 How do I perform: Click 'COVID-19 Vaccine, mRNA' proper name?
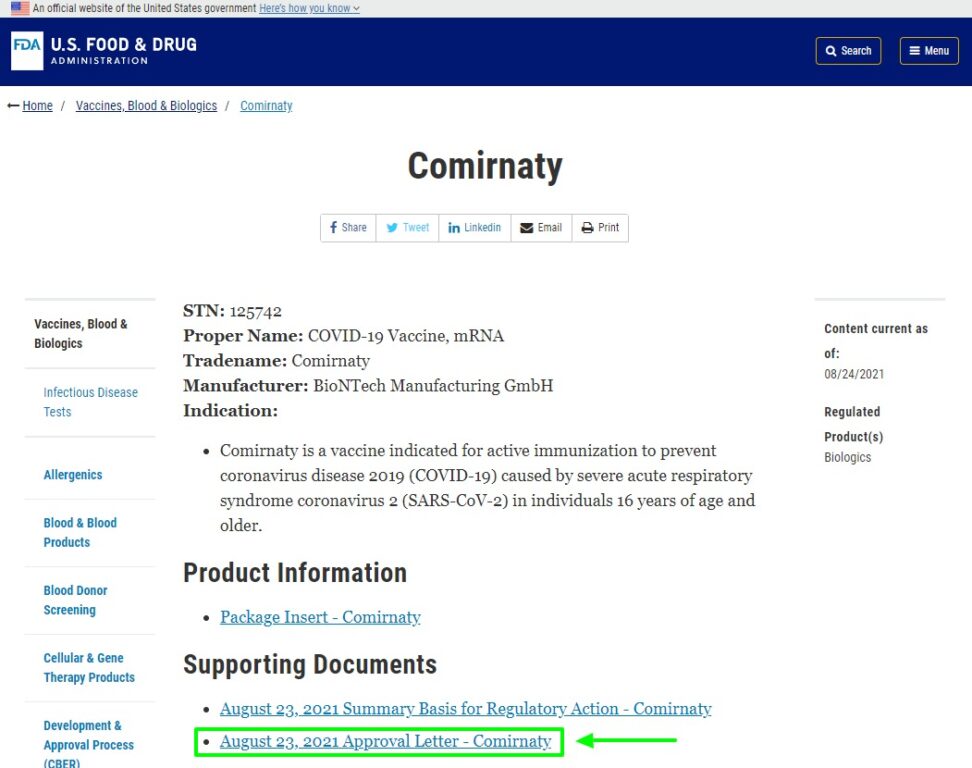click(405, 336)
